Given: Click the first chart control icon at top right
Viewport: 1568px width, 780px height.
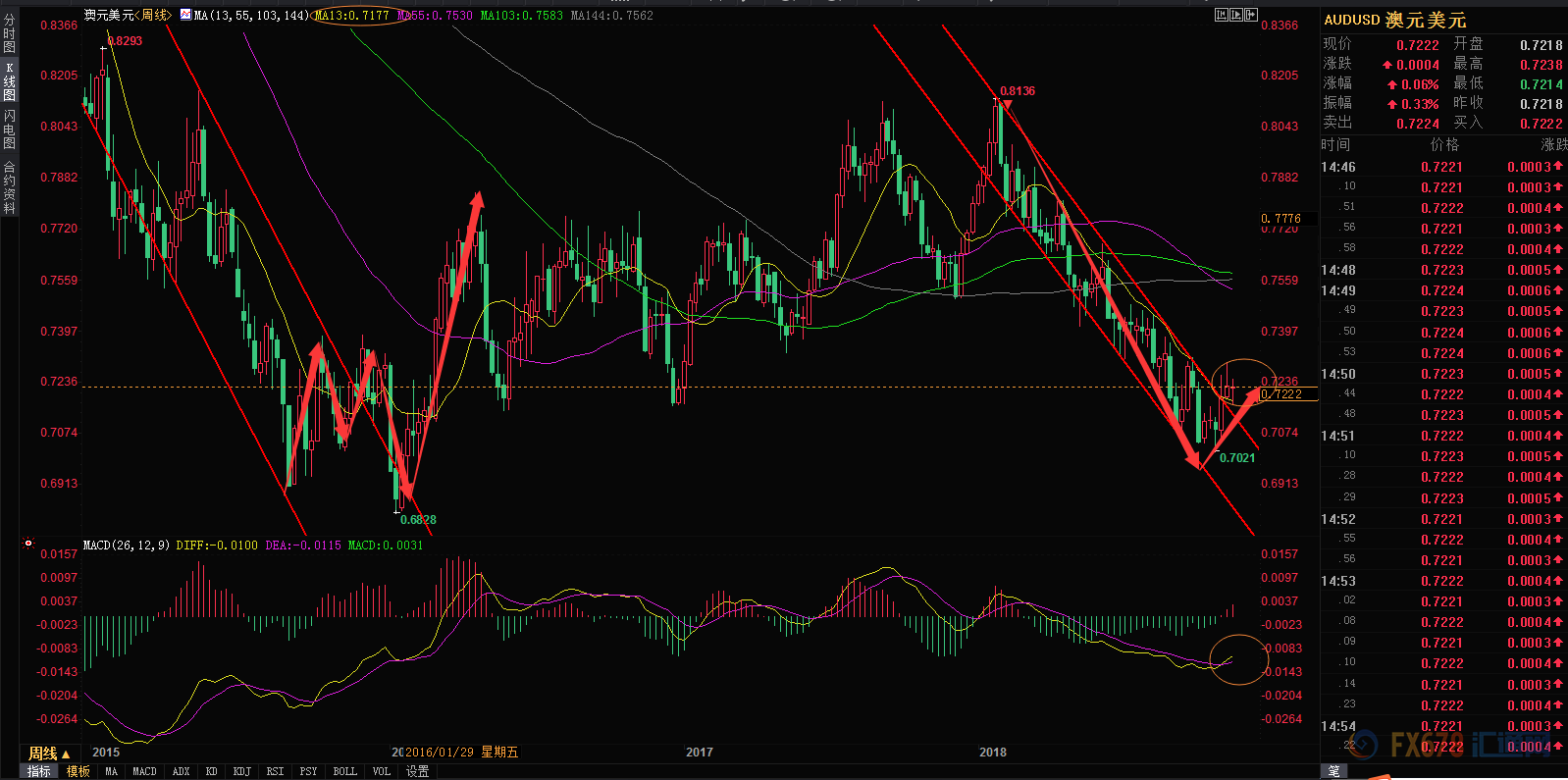Looking at the screenshot, I should [x=1221, y=15].
